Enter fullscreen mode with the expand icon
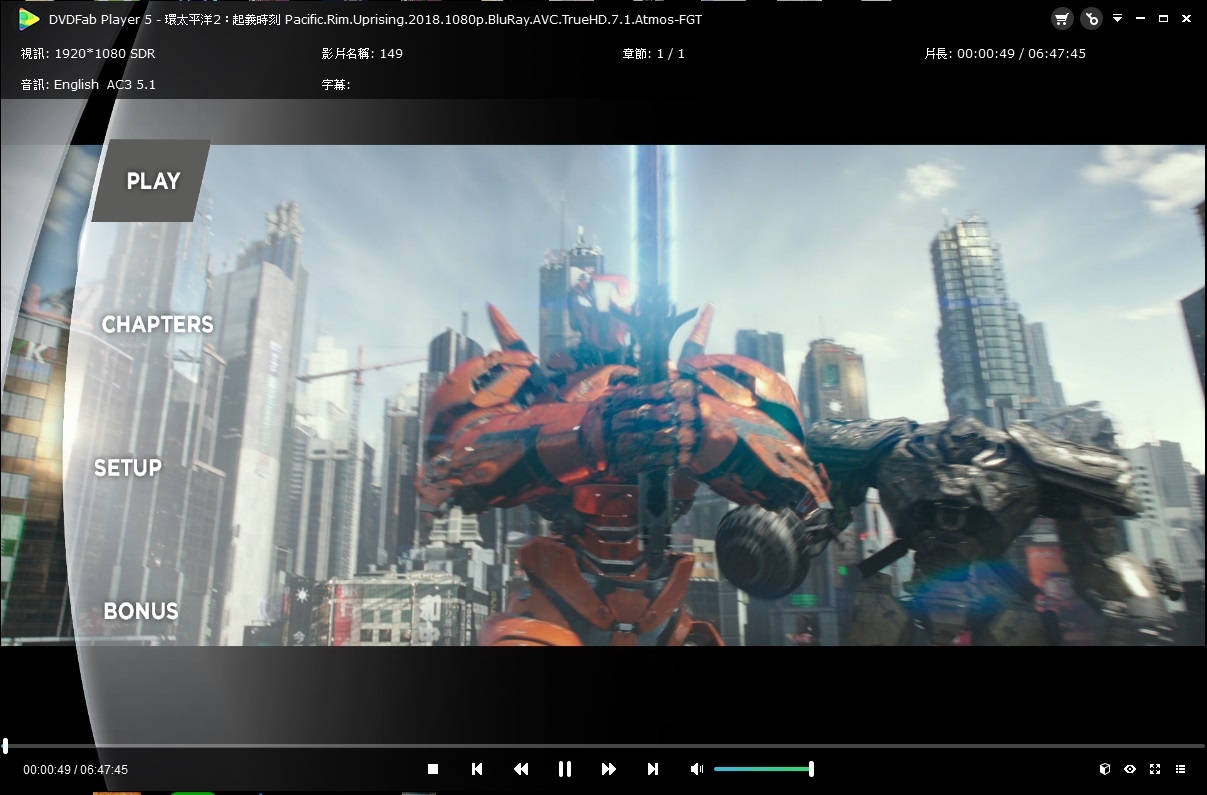 click(1155, 769)
